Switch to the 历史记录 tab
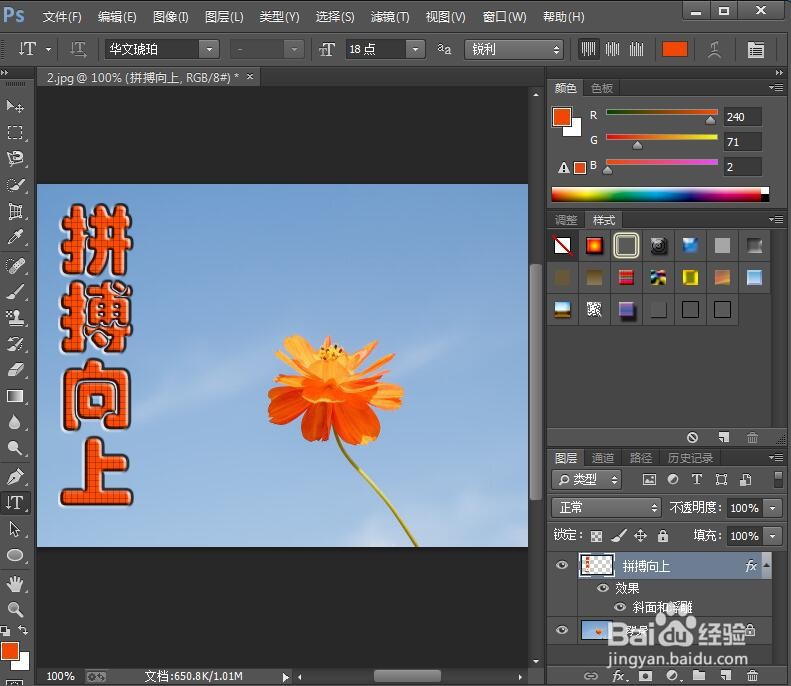The image size is (791, 686). 691,458
